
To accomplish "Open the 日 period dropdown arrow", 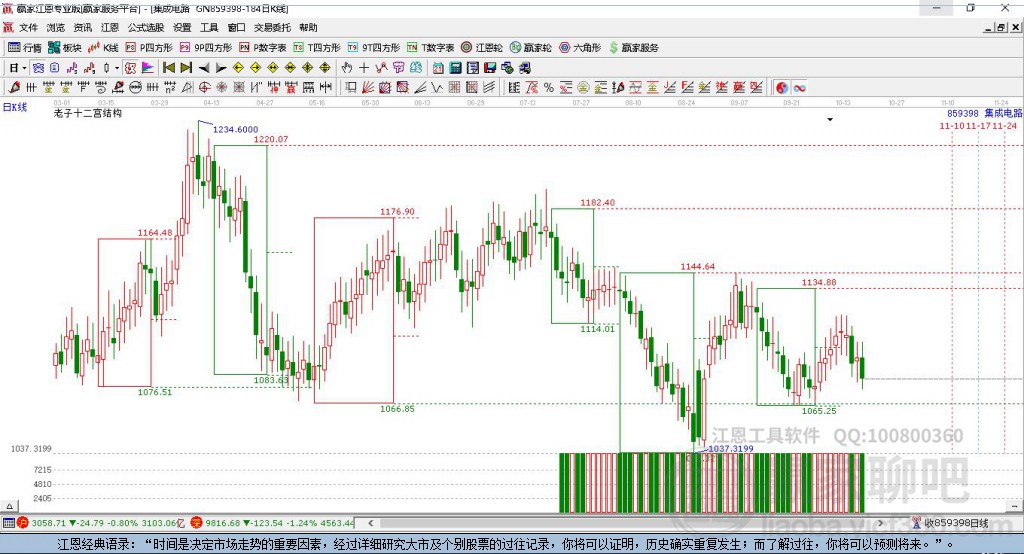I will [24, 68].
